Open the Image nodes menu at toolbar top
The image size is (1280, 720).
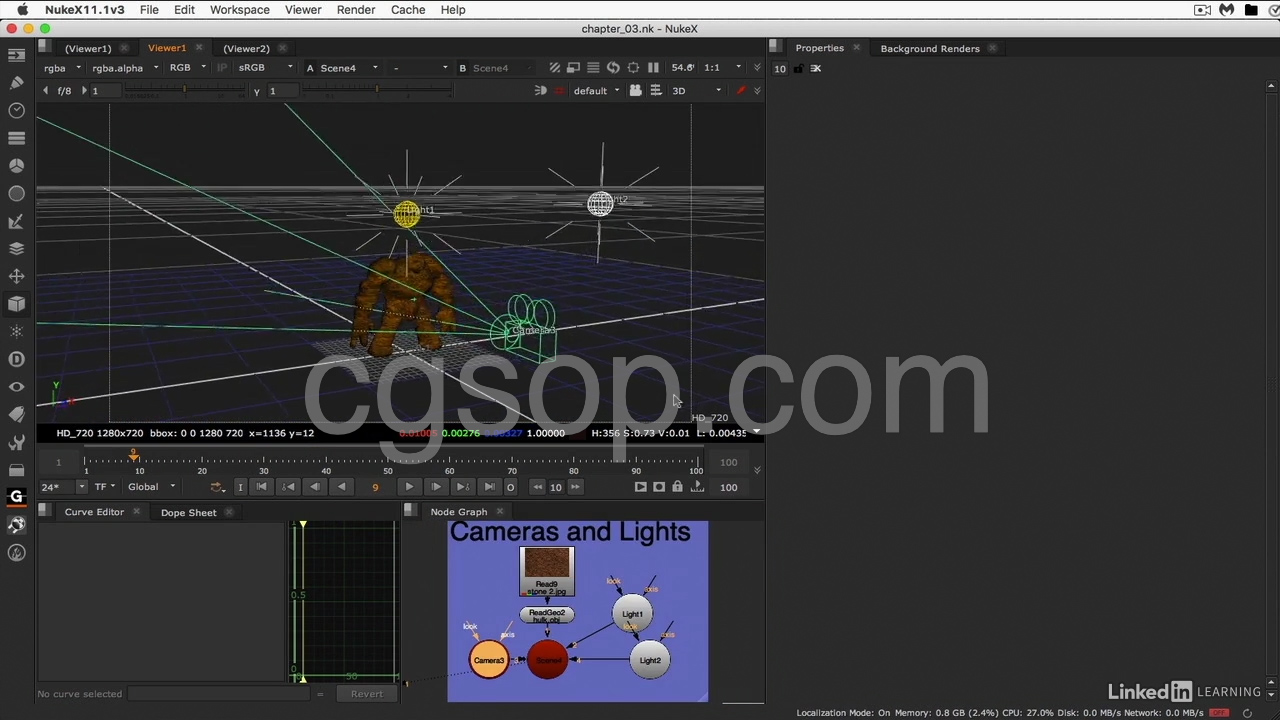pyautogui.click(x=16, y=55)
